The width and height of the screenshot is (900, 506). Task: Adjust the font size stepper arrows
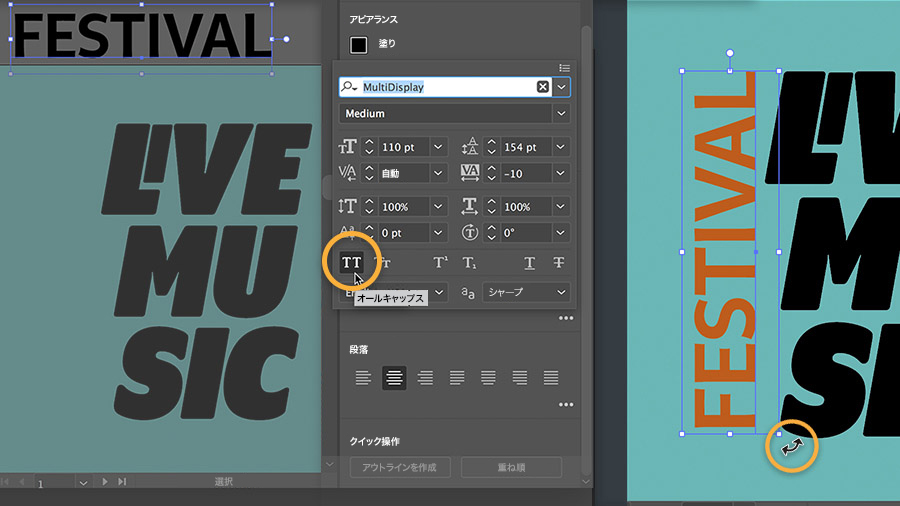pyautogui.click(x=369, y=147)
